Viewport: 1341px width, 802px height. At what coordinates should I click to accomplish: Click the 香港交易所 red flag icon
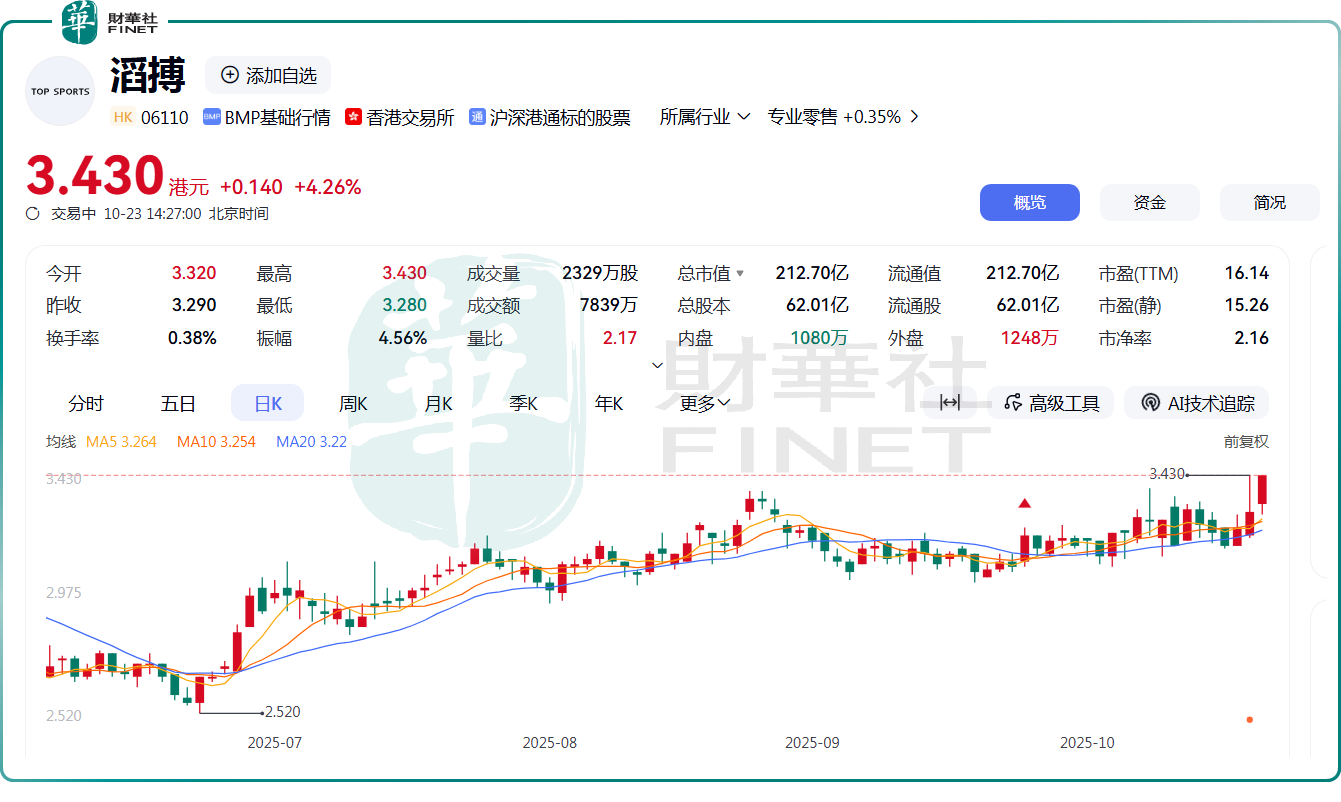353,117
